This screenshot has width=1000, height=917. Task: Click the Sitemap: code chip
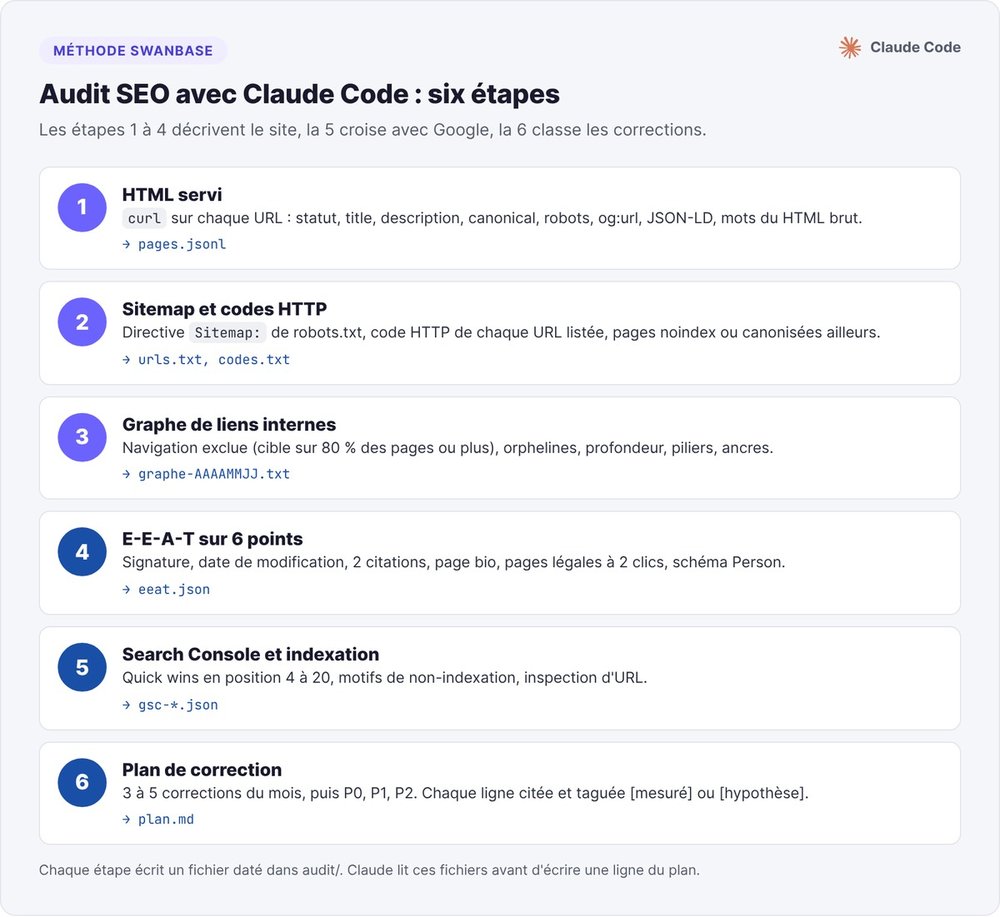(227, 333)
